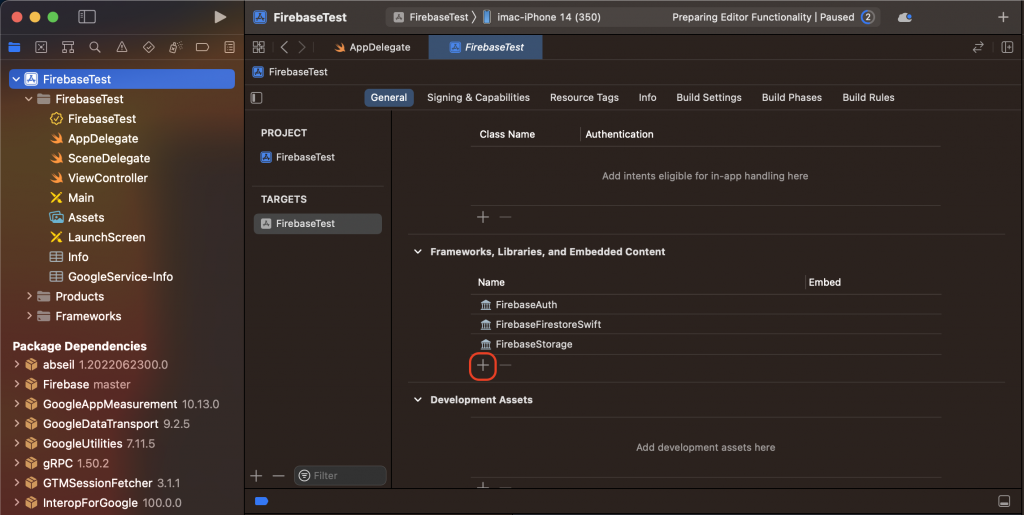Click the issues badge showing 2

(867, 18)
